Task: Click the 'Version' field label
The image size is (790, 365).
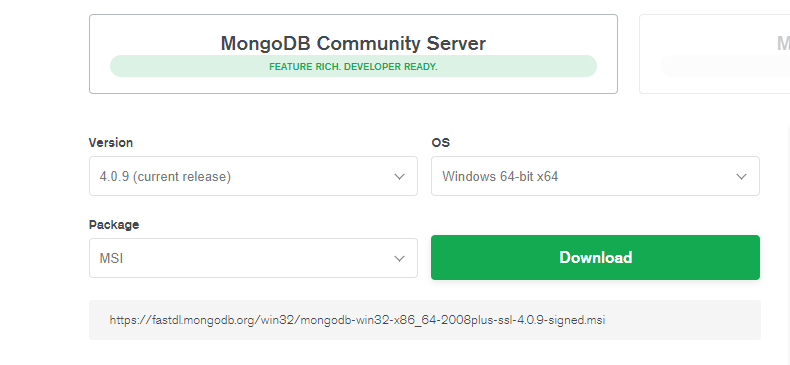Action: (x=111, y=143)
